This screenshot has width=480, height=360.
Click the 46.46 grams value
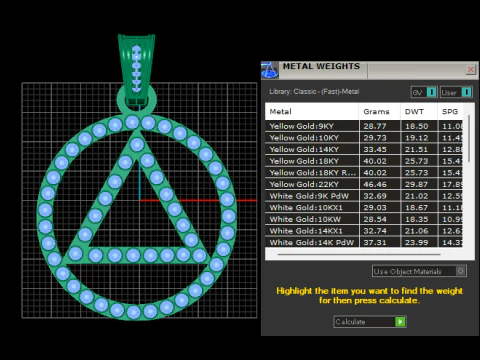[375, 184]
